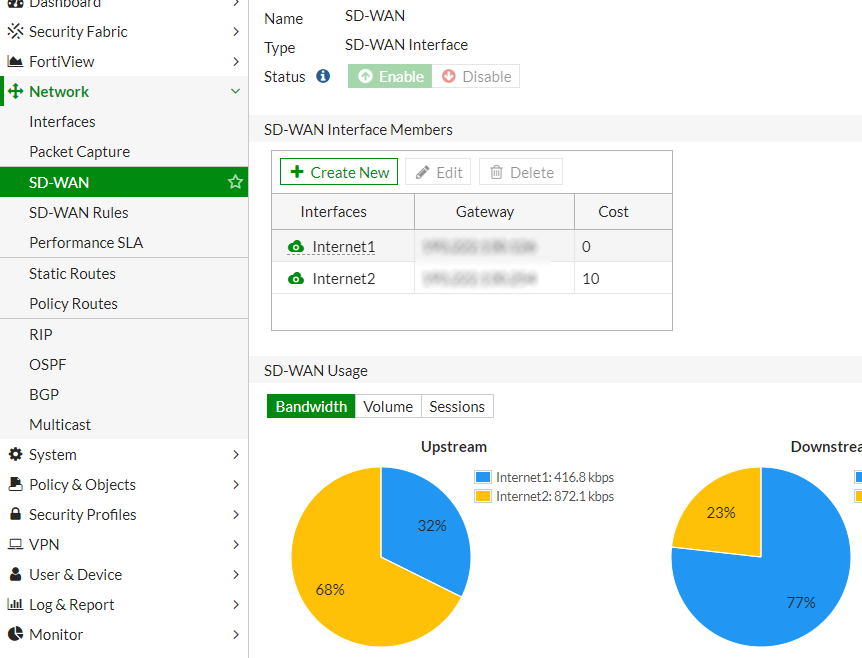862x658 pixels.
Task: Switch to the Volume tab
Action: tap(387, 406)
